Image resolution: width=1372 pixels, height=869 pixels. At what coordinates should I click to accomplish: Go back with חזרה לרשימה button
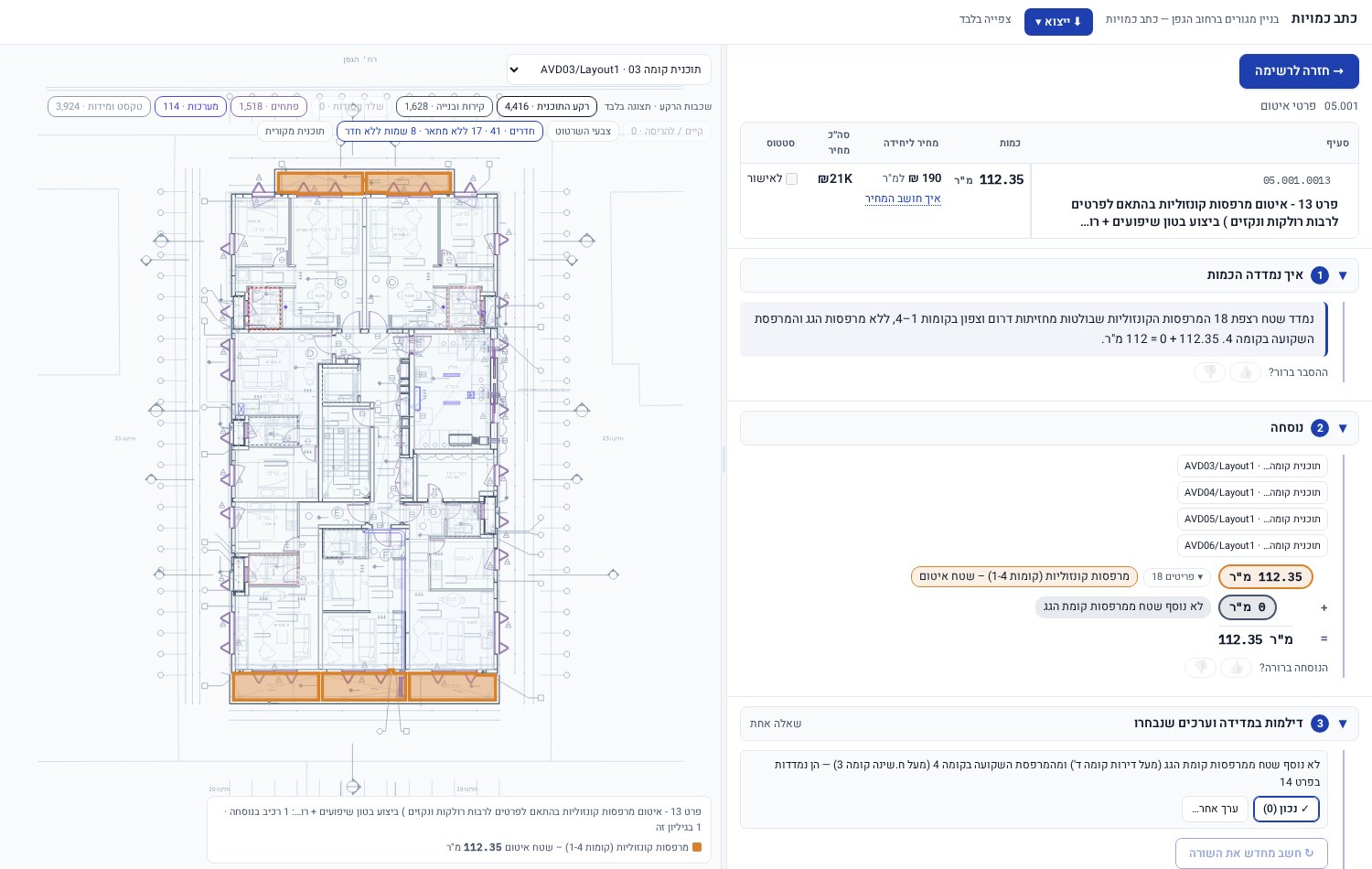tap(1299, 71)
